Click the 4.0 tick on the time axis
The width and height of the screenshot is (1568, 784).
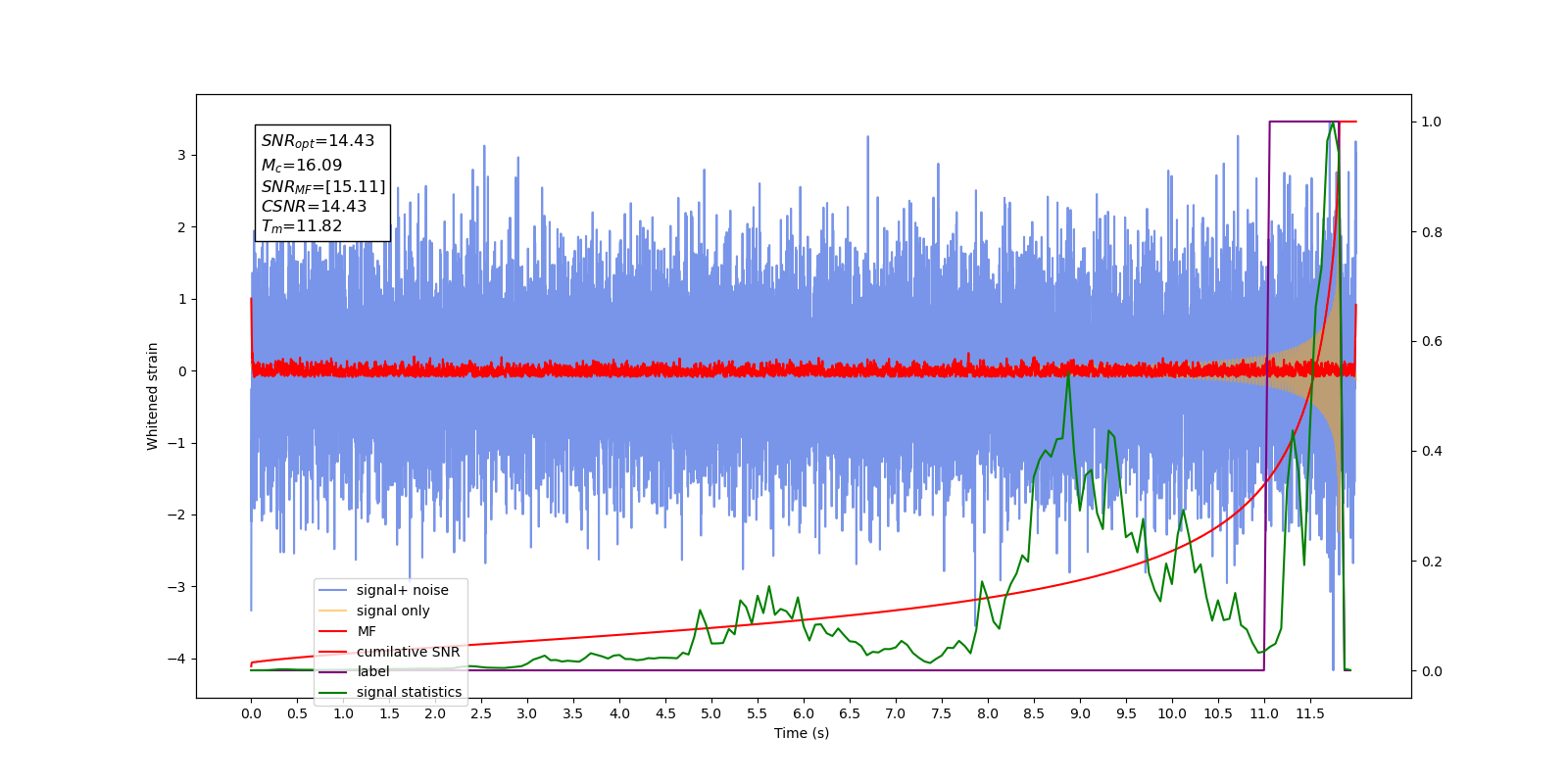pos(619,713)
